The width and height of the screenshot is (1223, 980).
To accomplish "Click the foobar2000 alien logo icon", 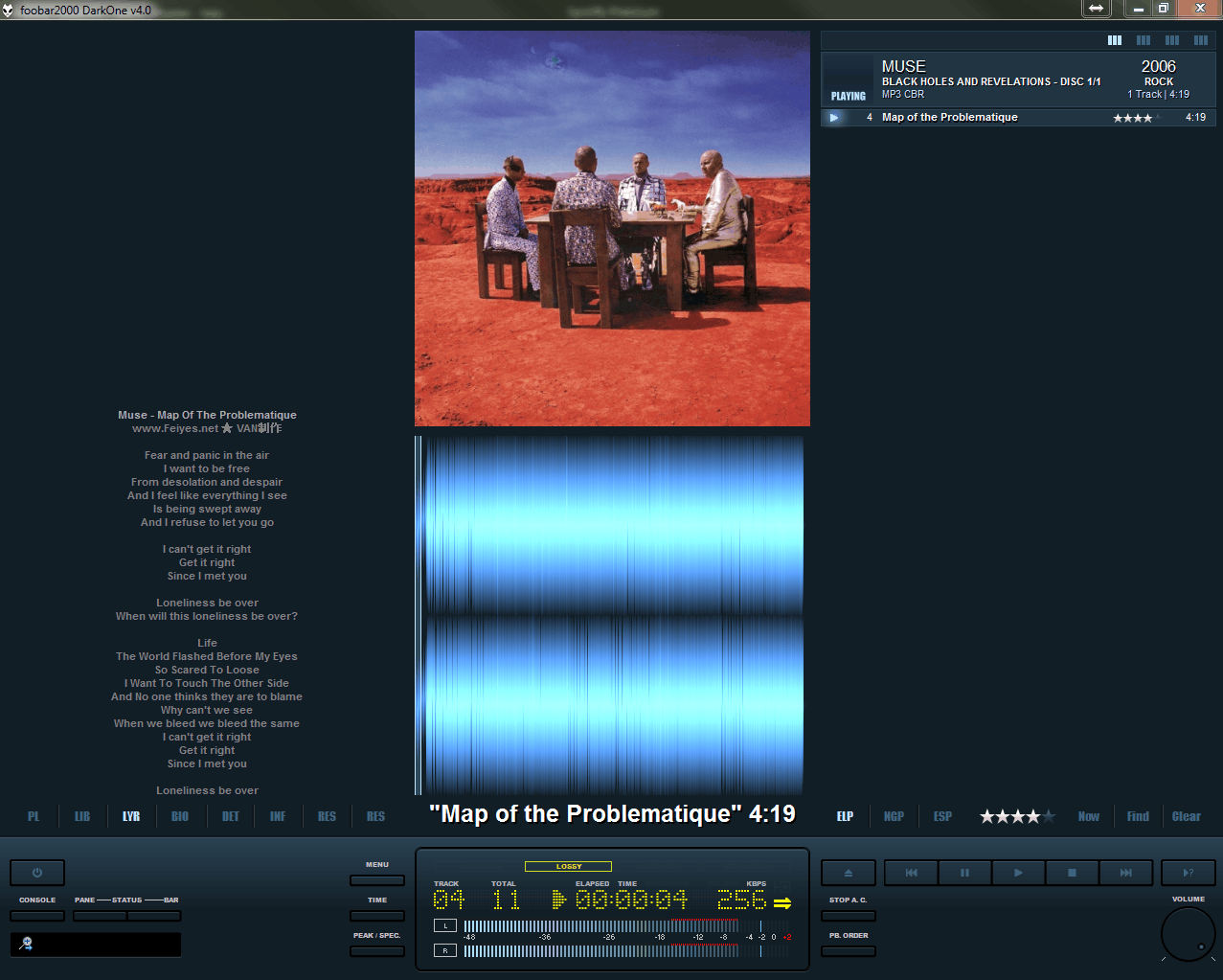I will click(9, 10).
